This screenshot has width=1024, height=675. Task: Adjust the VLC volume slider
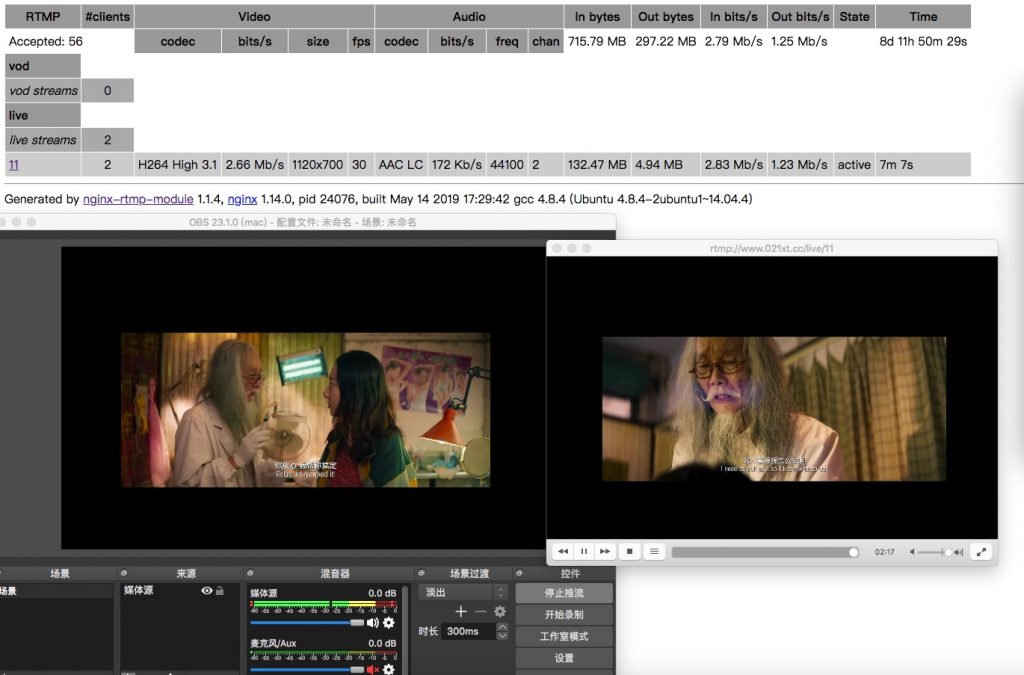[935, 552]
